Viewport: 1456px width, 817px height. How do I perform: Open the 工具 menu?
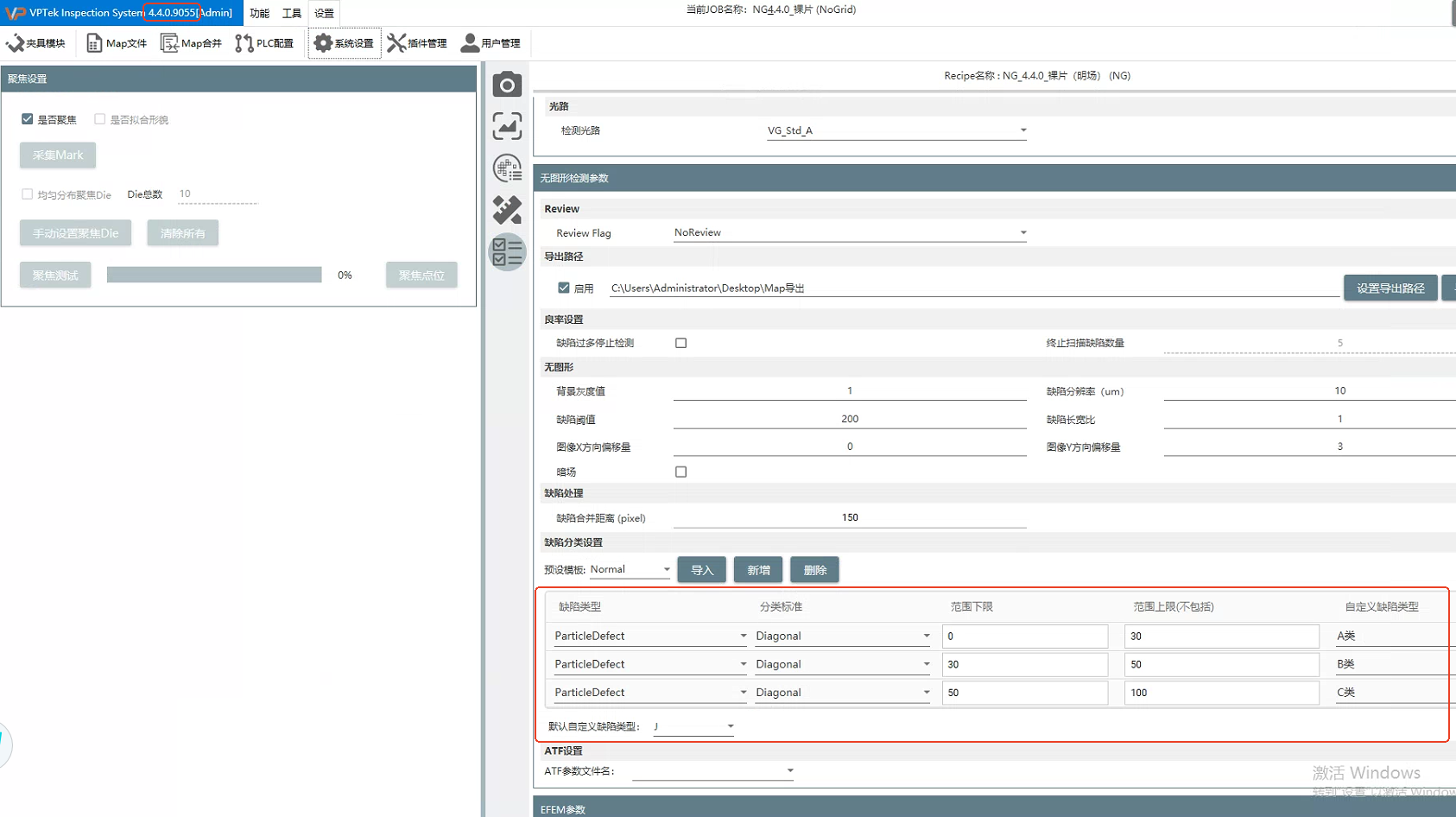[291, 13]
